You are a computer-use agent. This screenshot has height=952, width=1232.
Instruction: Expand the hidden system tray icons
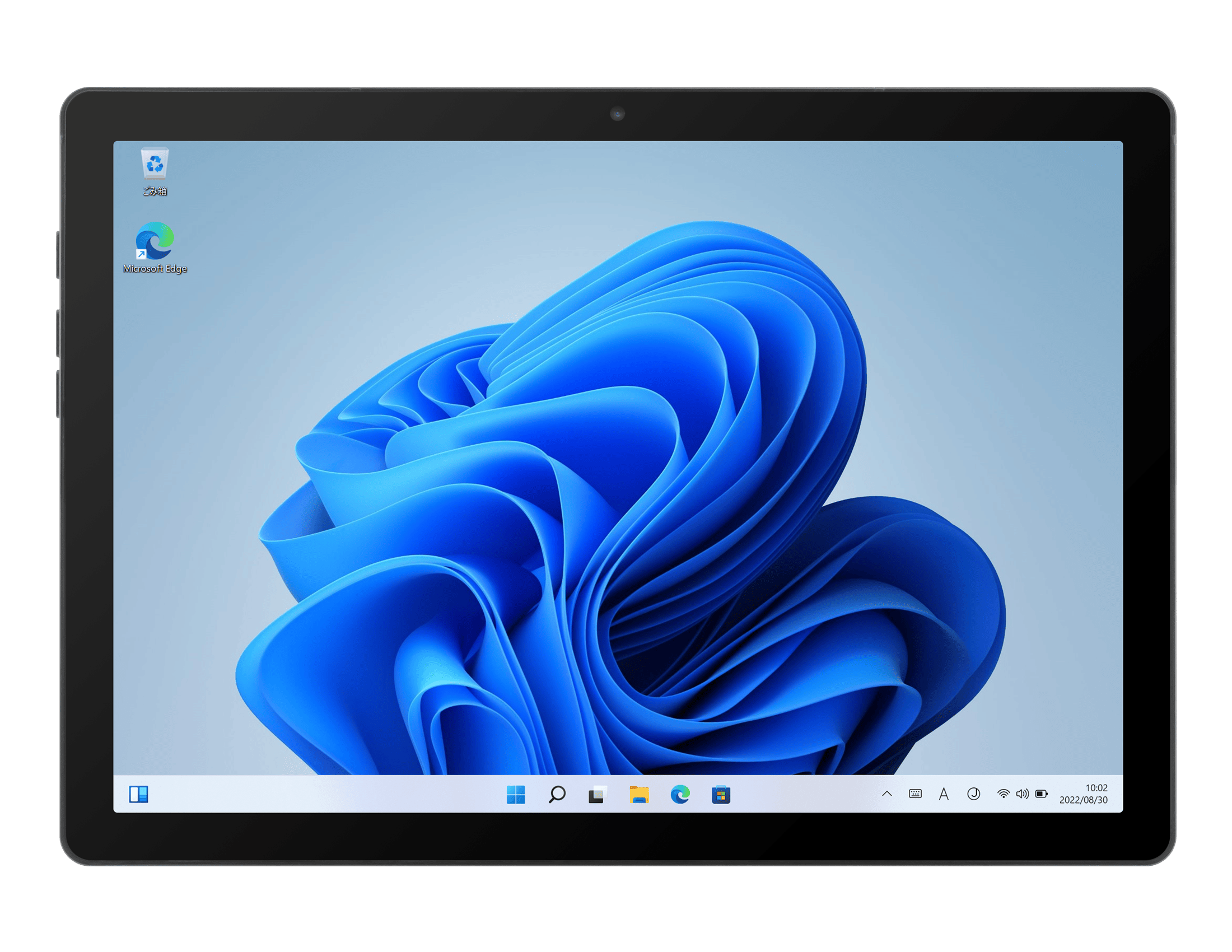click(889, 795)
